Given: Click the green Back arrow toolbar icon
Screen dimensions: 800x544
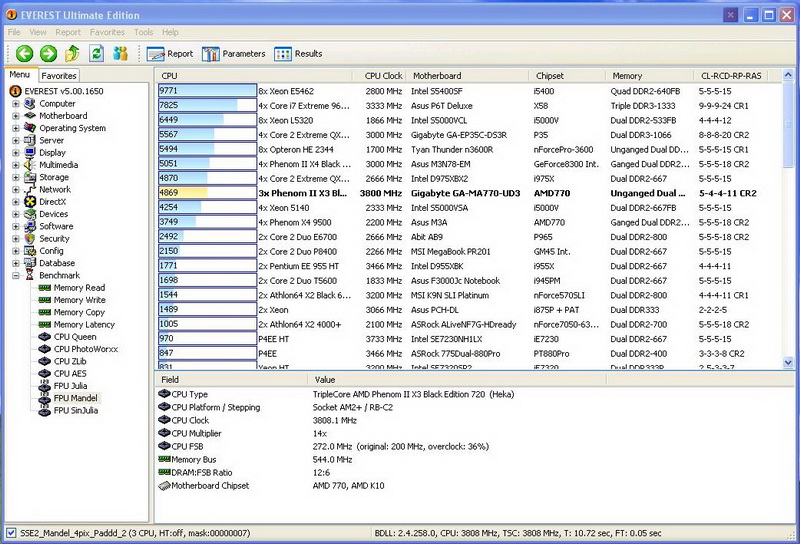Looking at the screenshot, I should pos(24,54).
